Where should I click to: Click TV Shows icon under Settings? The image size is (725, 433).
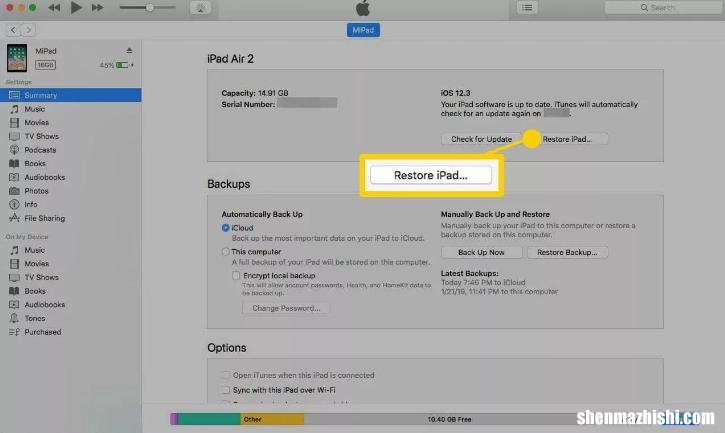coord(14,136)
